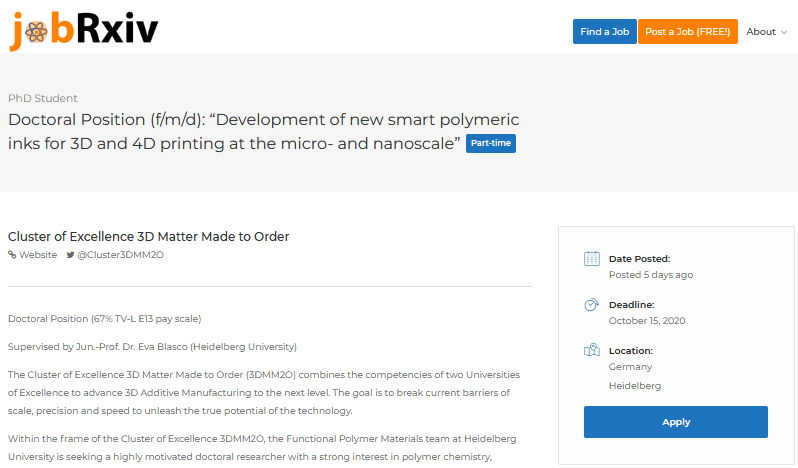Click the calendar icon next to Date Posted

coord(591,259)
